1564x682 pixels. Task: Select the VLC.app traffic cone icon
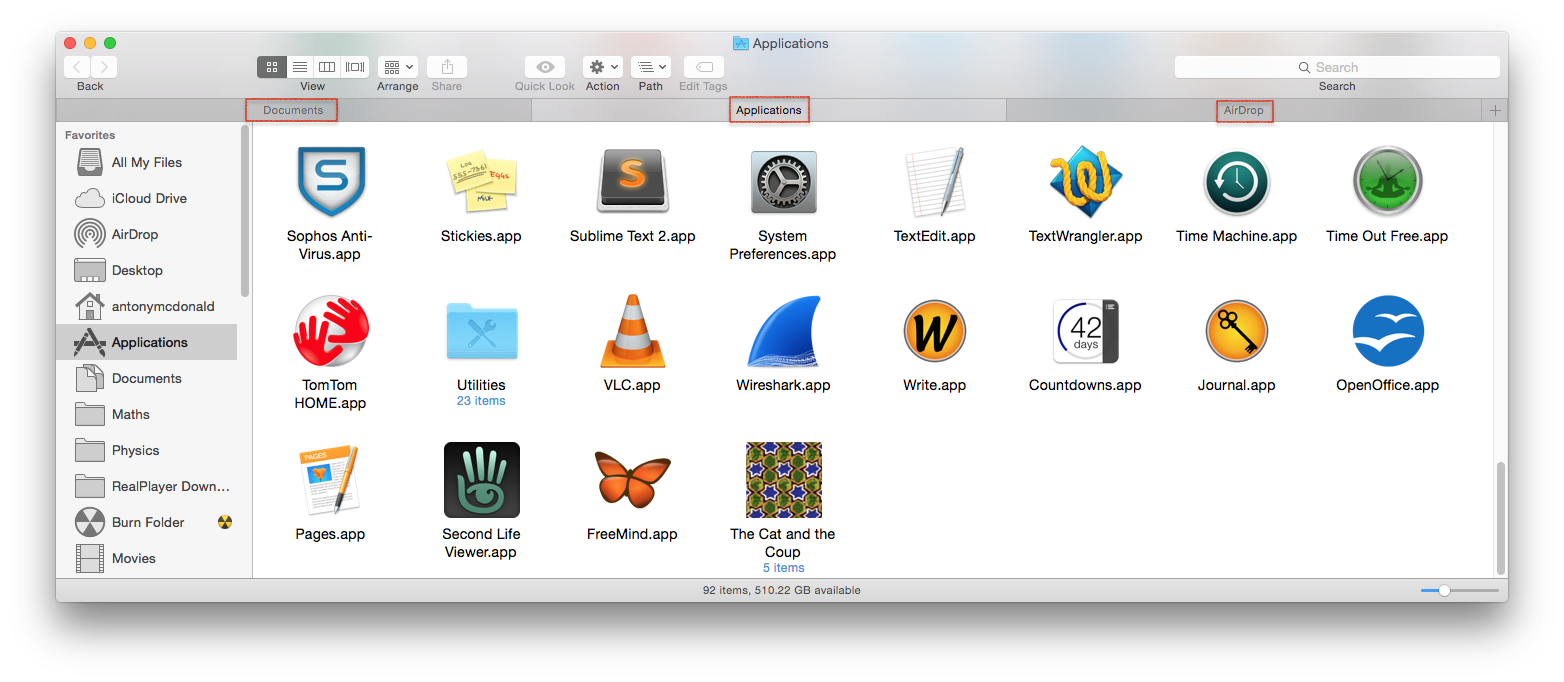(632, 331)
